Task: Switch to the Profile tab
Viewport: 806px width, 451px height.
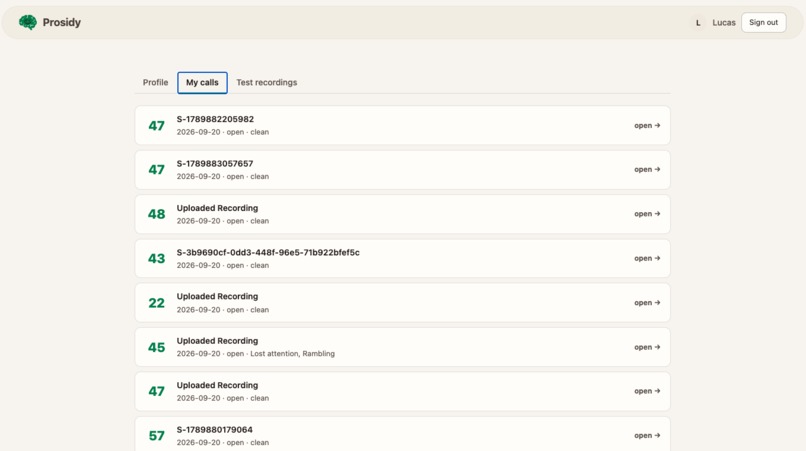Action: click(x=155, y=82)
